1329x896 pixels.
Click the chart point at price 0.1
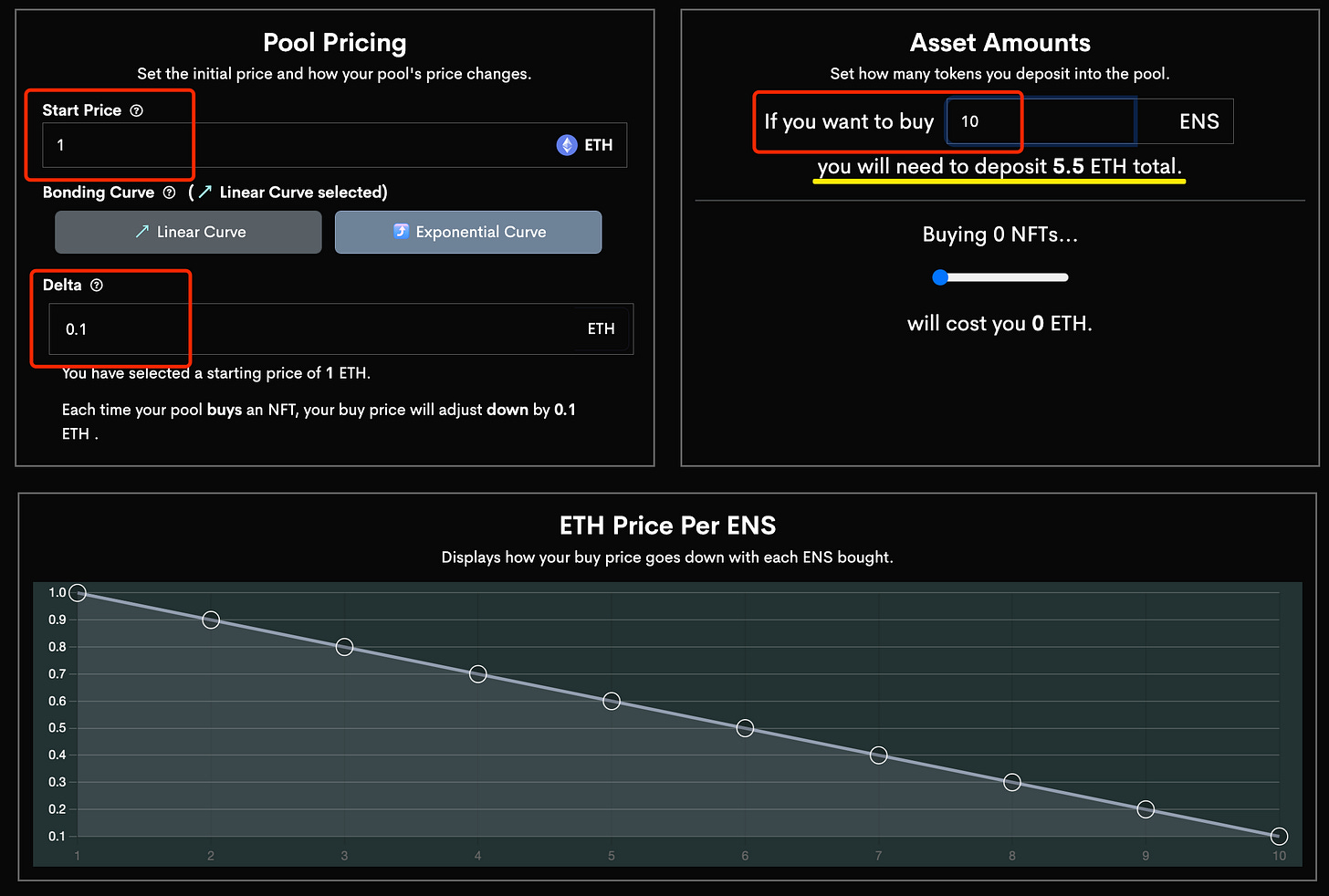click(1279, 836)
